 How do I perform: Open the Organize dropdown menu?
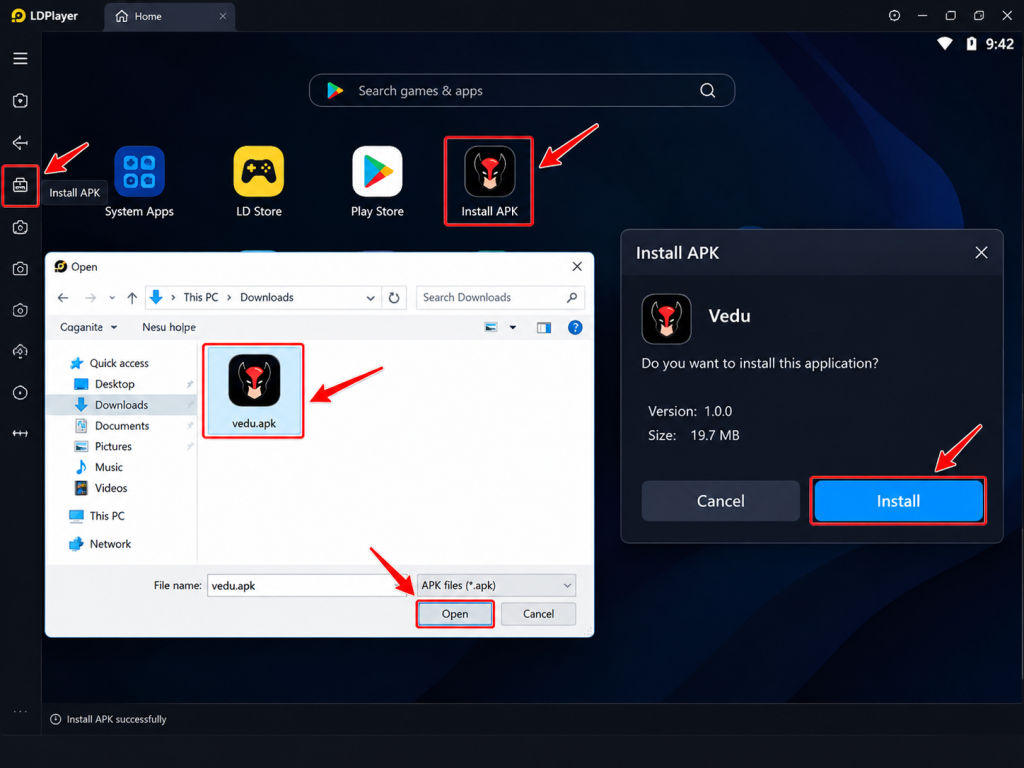point(88,327)
